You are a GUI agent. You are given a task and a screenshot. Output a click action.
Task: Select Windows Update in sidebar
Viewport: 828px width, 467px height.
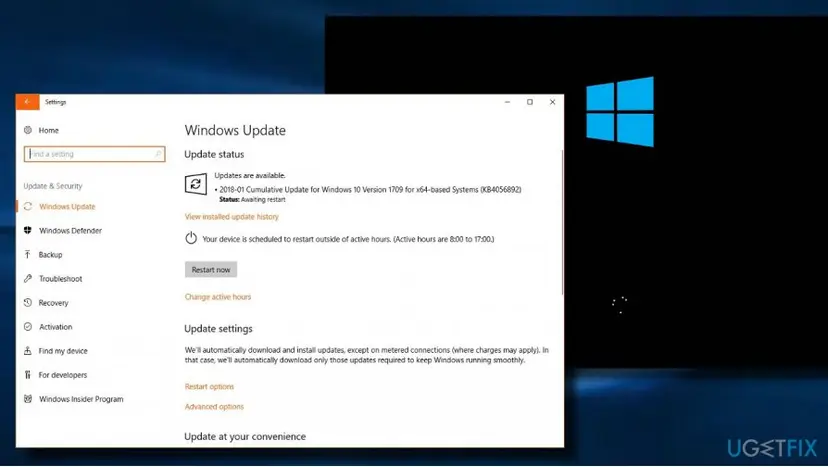click(x=67, y=207)
